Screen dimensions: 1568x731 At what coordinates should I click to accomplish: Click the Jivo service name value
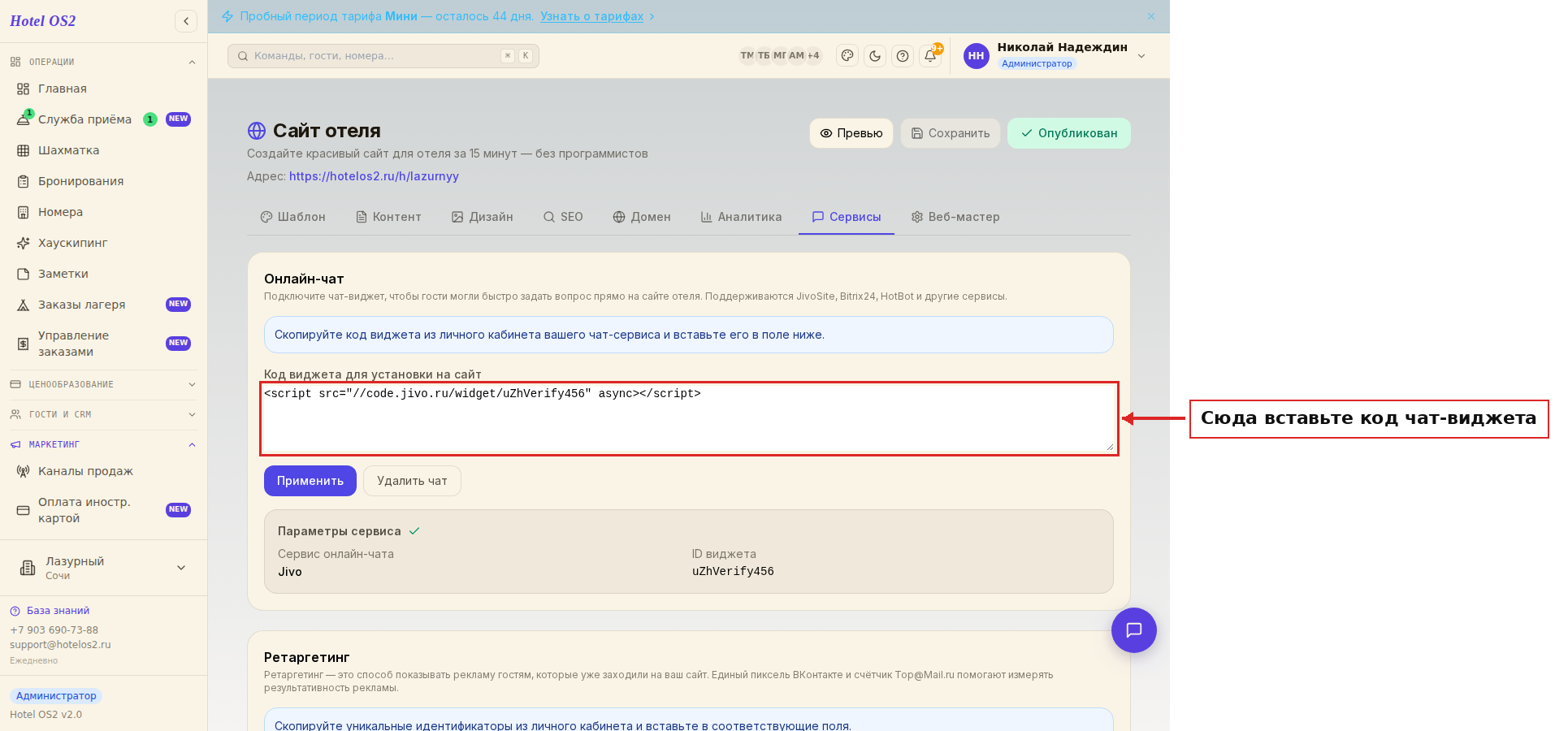pyautogui.click(x=290, y=572)
